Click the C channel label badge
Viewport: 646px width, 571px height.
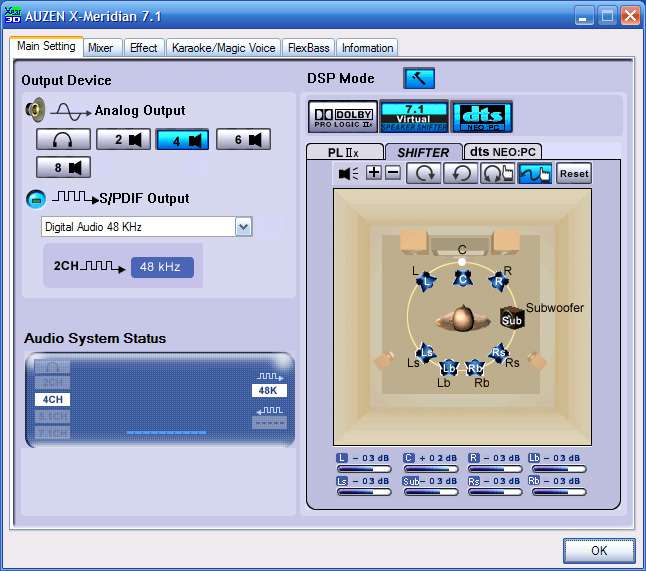tap(409, 458)
